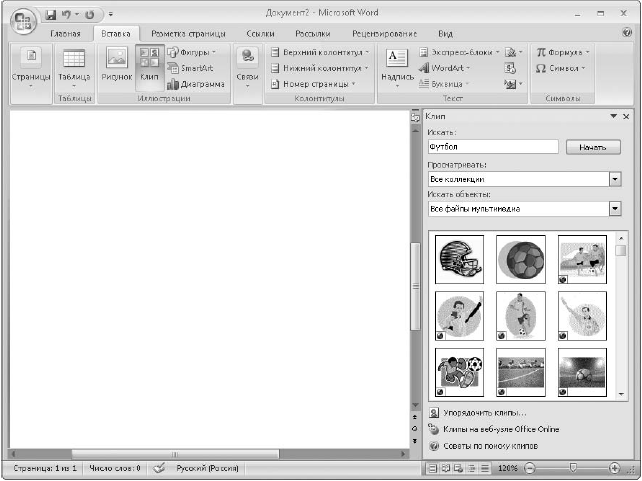Click the Office round button
Viewport: 642px width, 481px height.
[x=23, y=21]
